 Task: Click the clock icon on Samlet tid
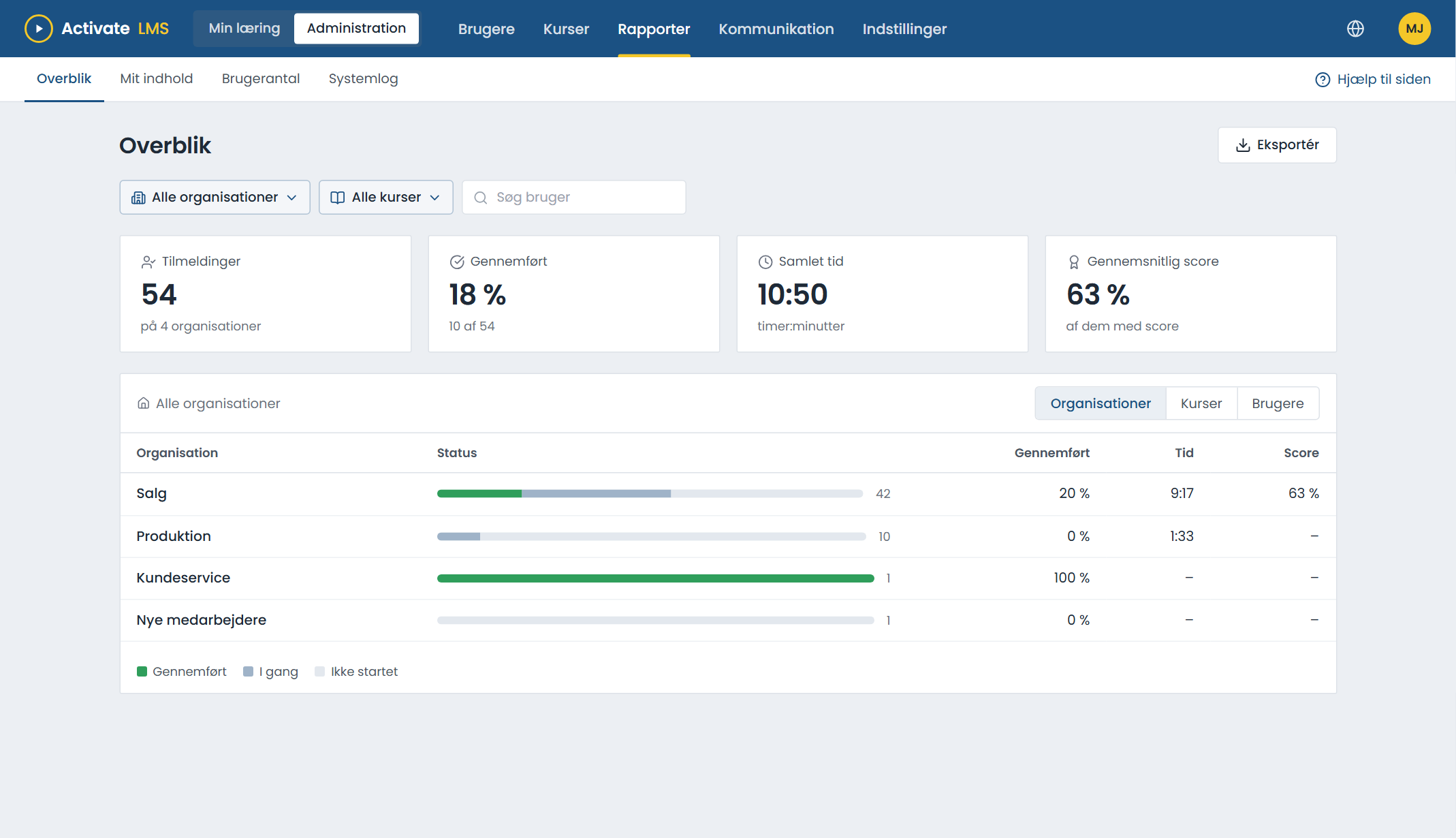pos(765,262)
